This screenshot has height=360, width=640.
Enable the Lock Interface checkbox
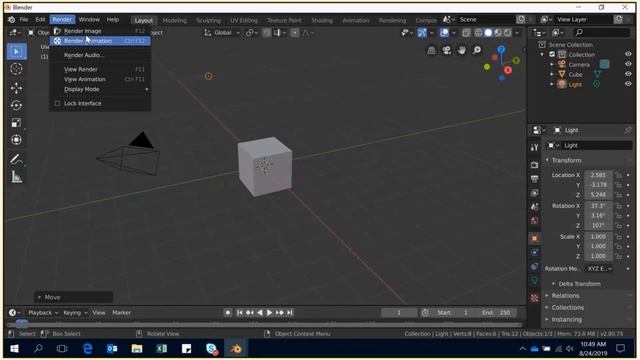[x=58, y=104]
